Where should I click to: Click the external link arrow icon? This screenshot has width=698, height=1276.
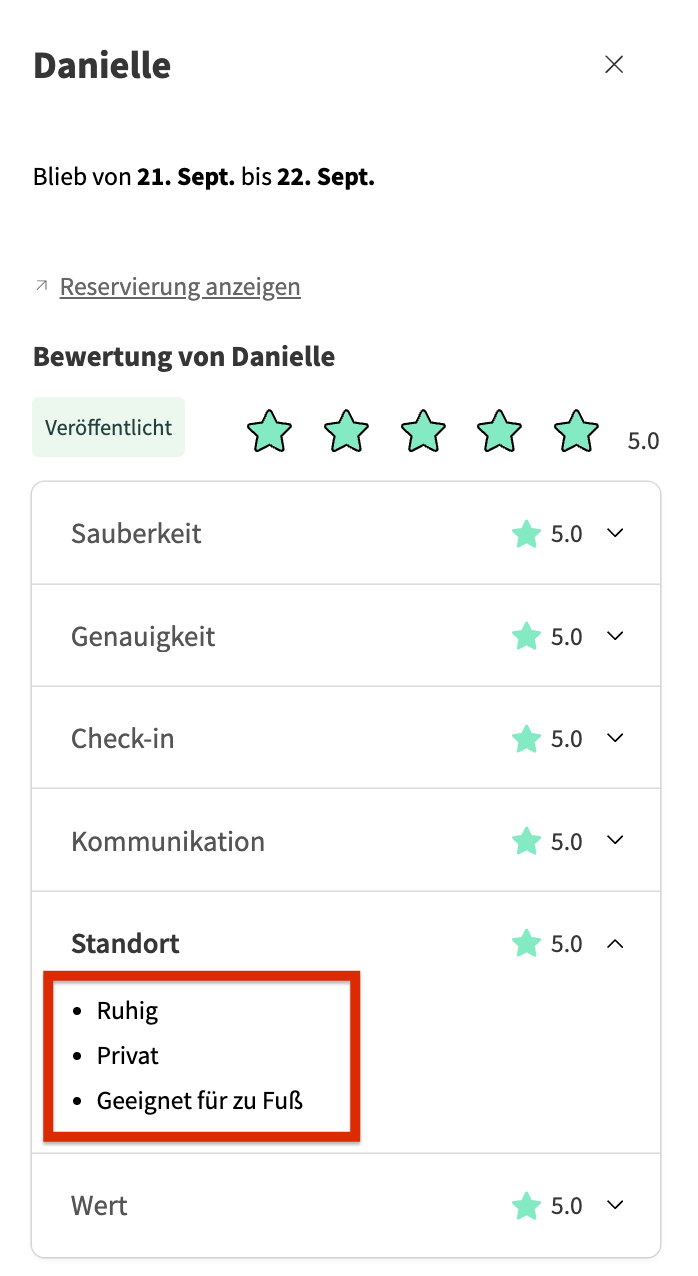pyautogui.click(x=41, y=286)
